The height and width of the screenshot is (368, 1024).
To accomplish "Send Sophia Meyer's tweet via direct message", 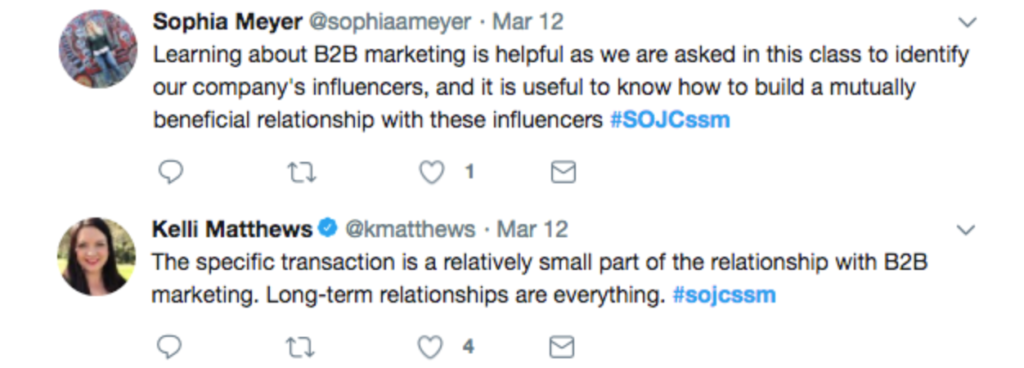I will pyautogui.click(x=563, y=172).
